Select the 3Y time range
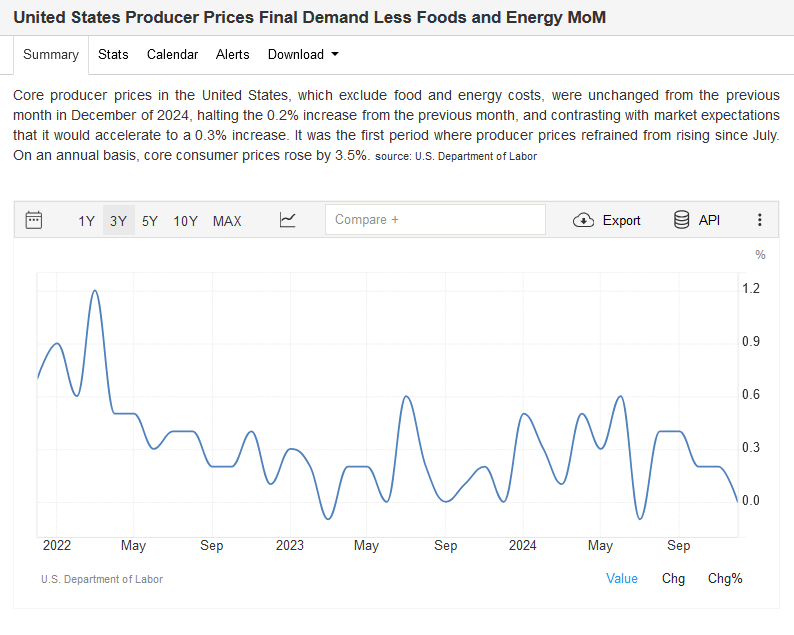This screenshot has width=794, height=635. click(118, 221)
